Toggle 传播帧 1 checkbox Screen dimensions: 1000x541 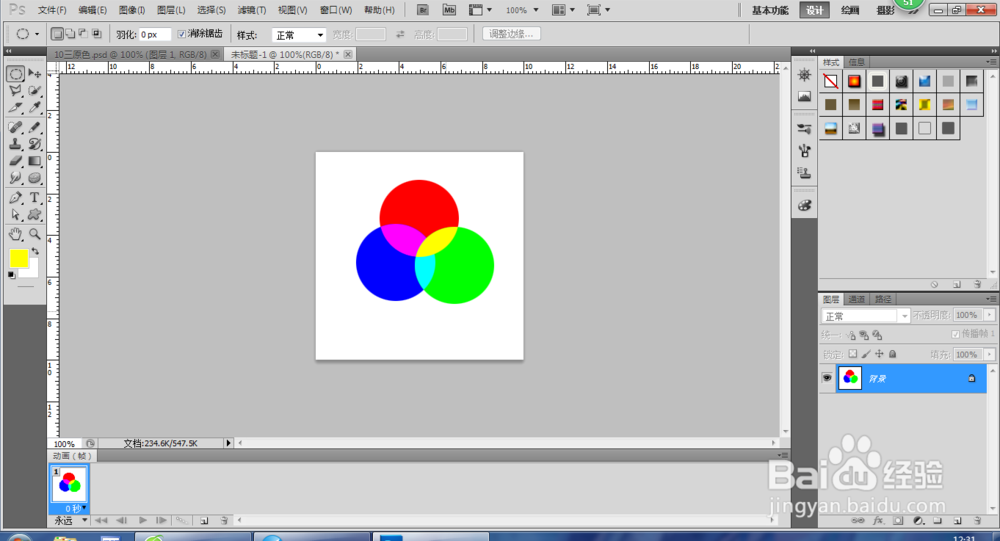(x=955, y=334)
